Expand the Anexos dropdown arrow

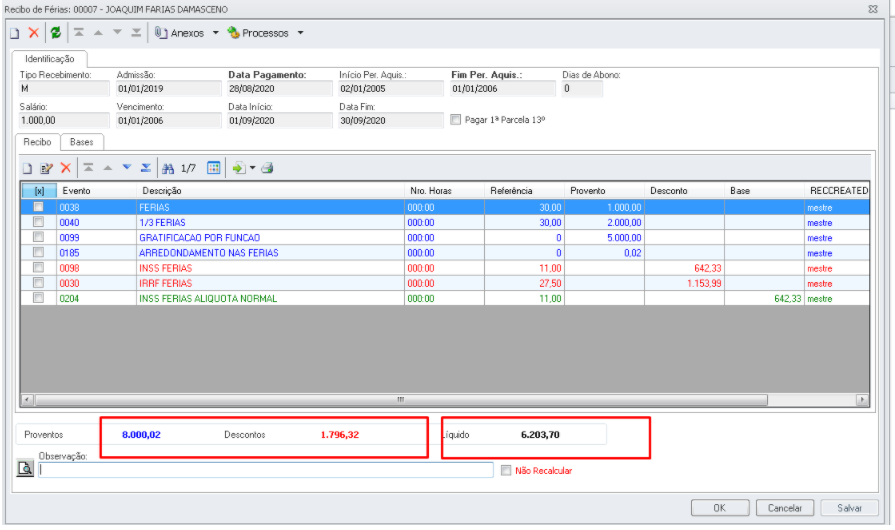click(x=216, y=33)
